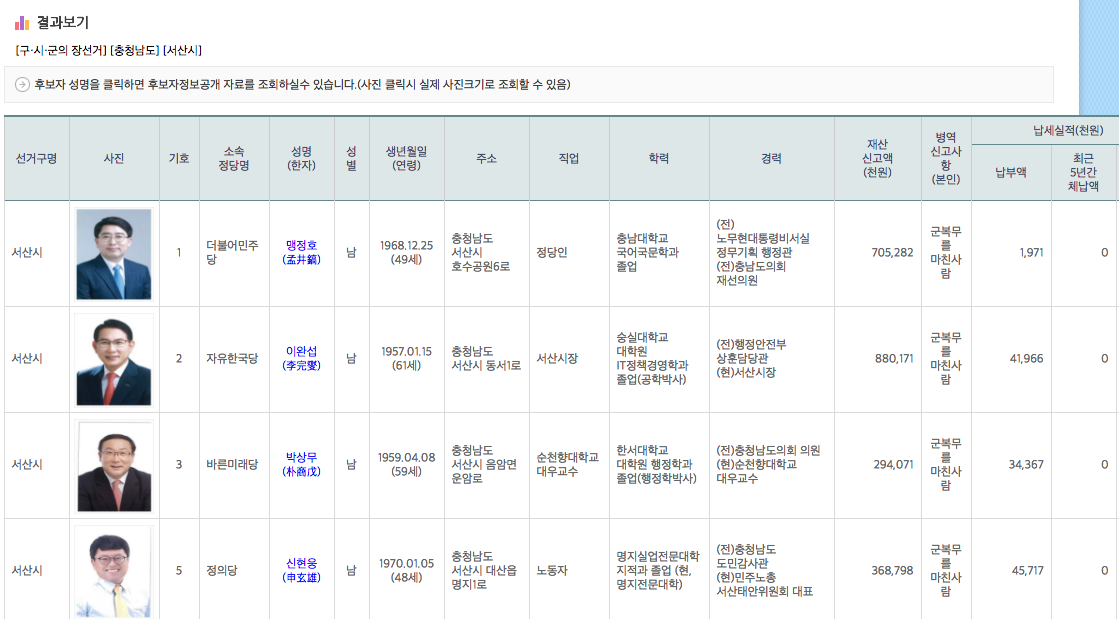Enlarge 이완섭 candidate photo

(x=114, y=360)
